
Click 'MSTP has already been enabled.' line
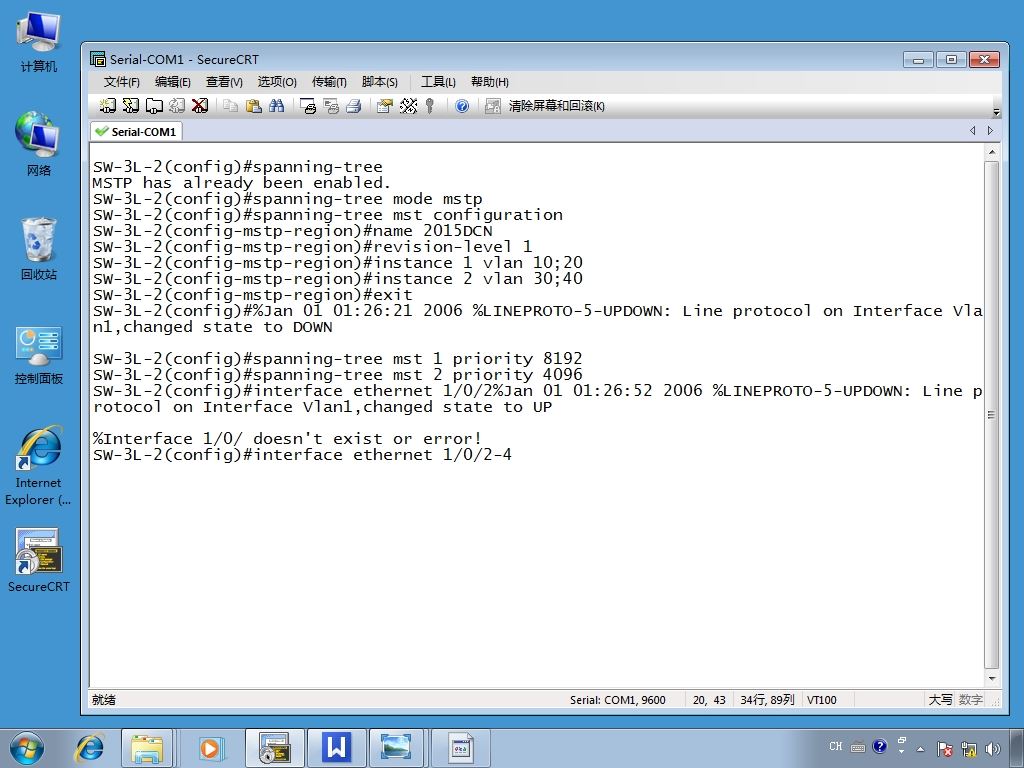tap(242, 183)
